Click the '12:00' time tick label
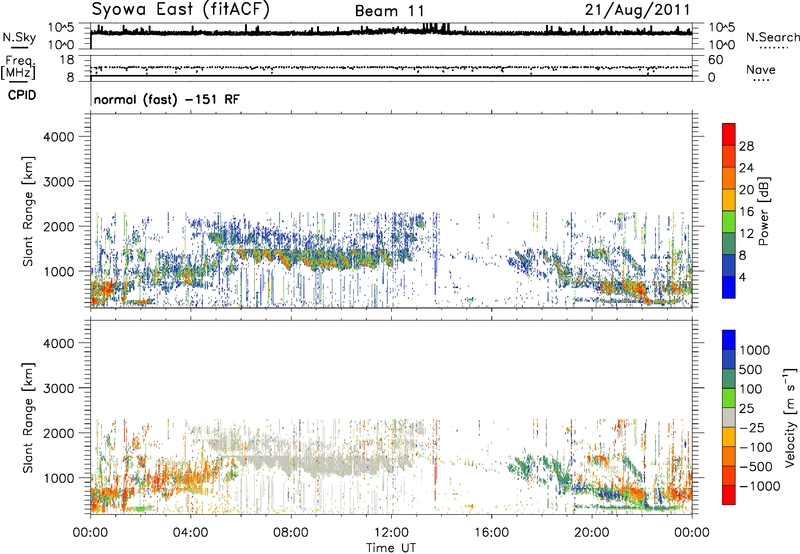Image resolution: width=800 pixels, height=554 pixels. coord(391,533)
